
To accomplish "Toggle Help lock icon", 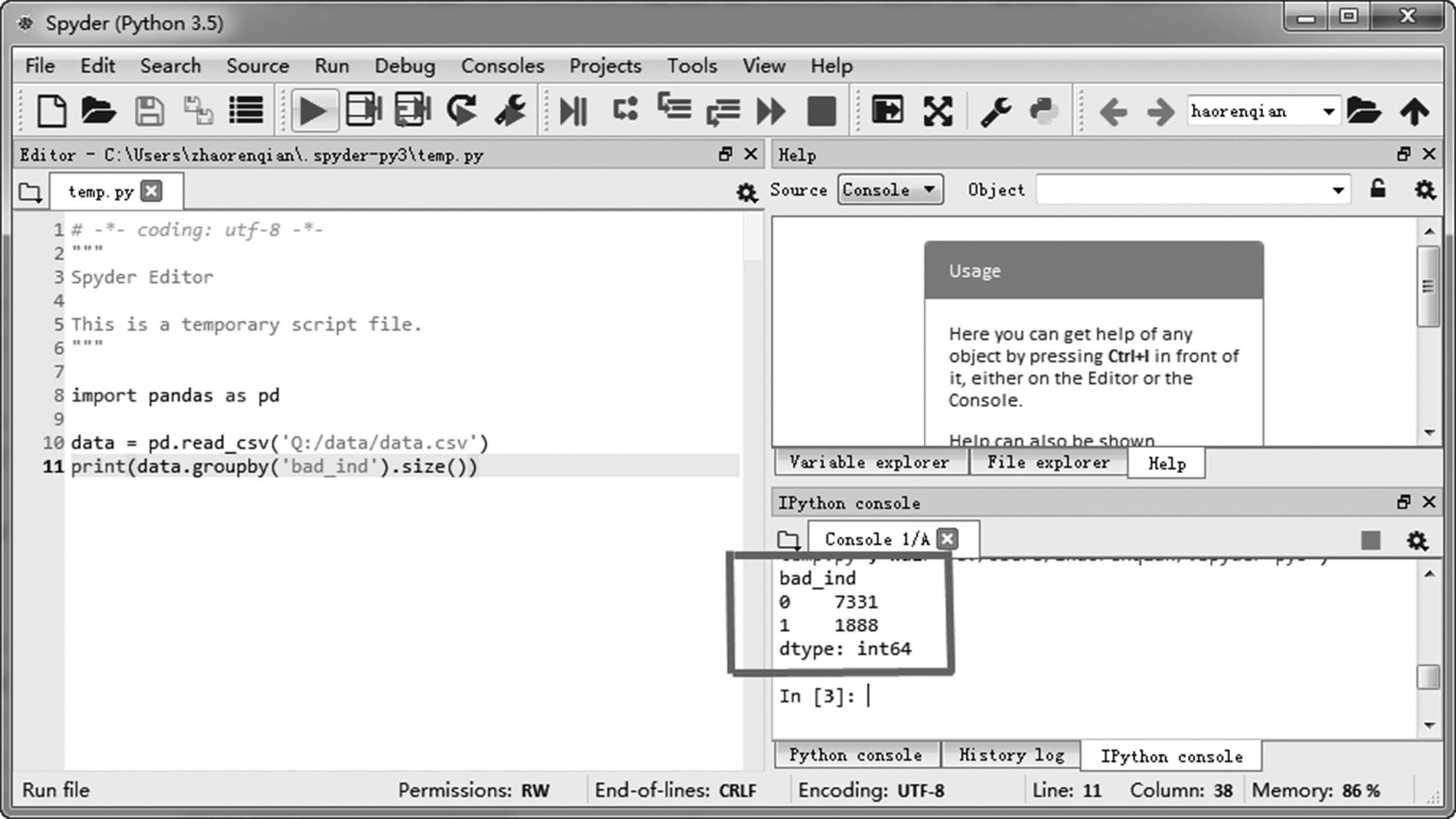I will click(1378, 189).
